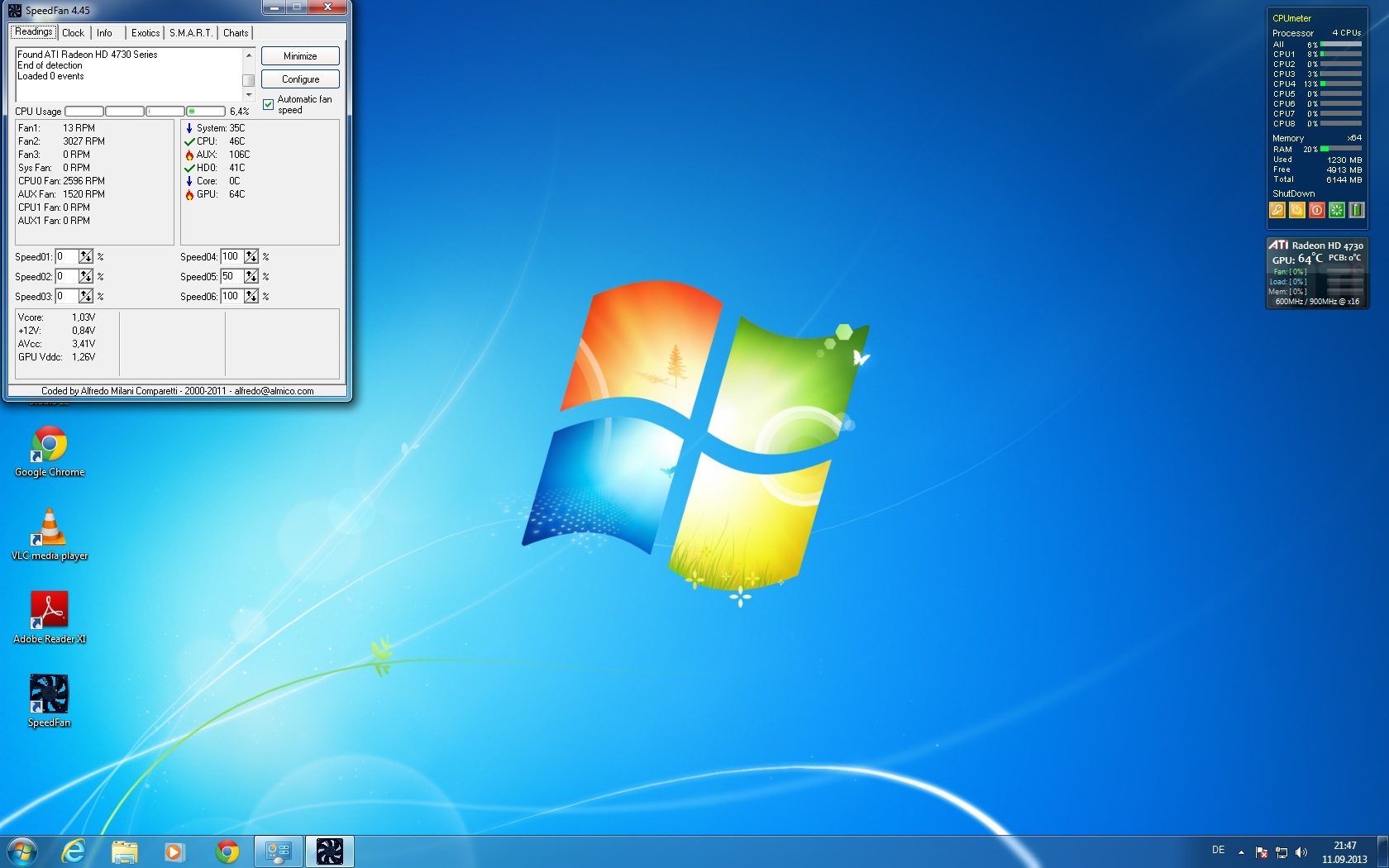Open the taskbar clock showing 21:47
The width and height of the screenshot is (1389, 868).
pos(1344,852)
